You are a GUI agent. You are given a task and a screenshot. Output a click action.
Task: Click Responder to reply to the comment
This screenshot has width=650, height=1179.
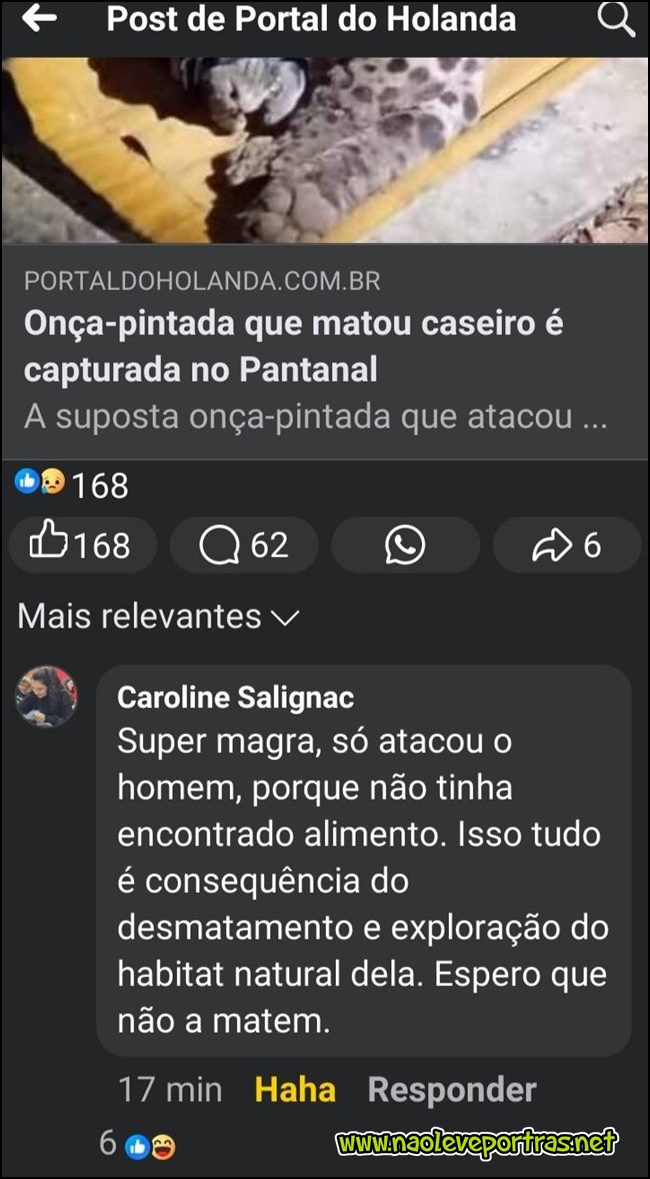click(452, 1090)
